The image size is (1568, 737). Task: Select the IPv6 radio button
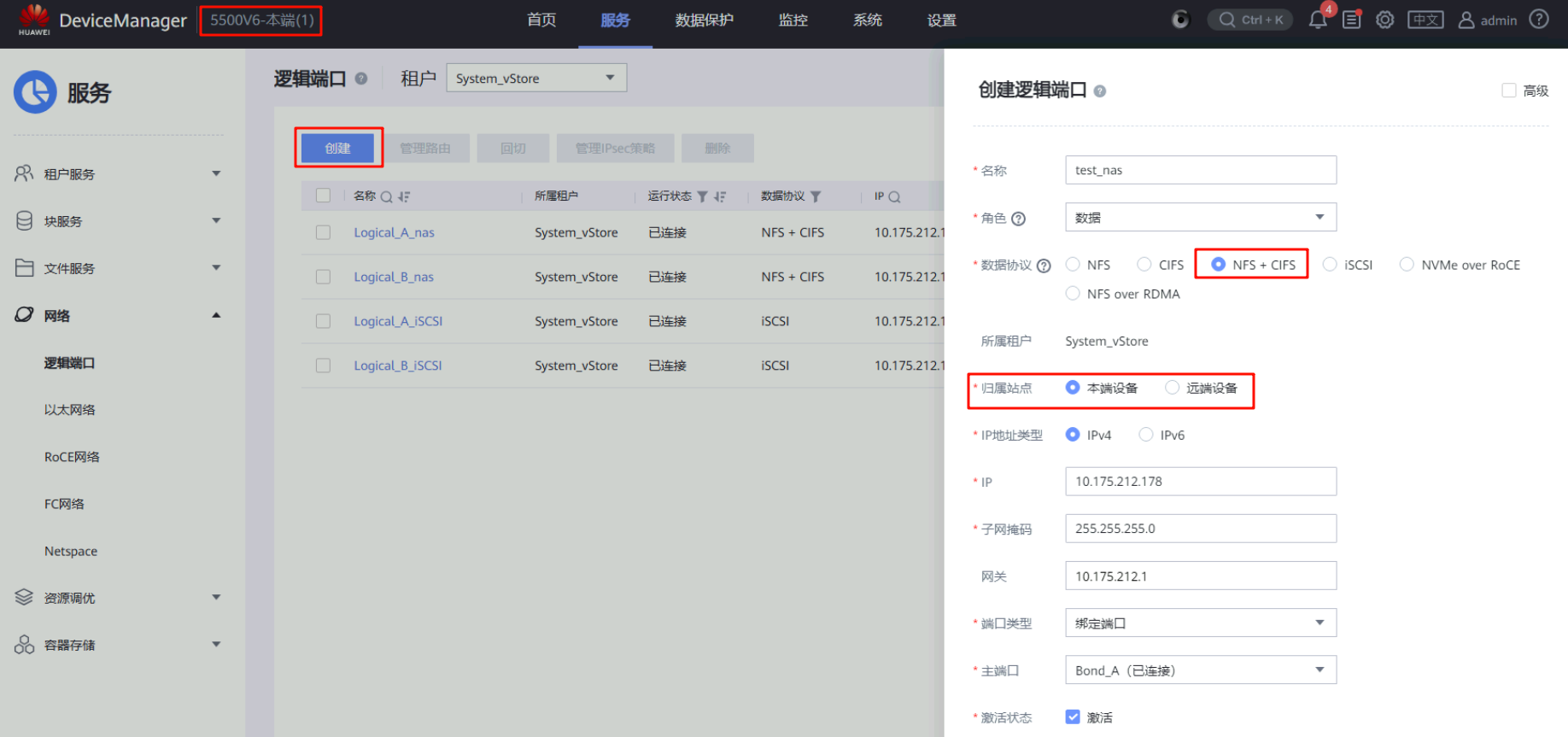(x=1146, y=435)
